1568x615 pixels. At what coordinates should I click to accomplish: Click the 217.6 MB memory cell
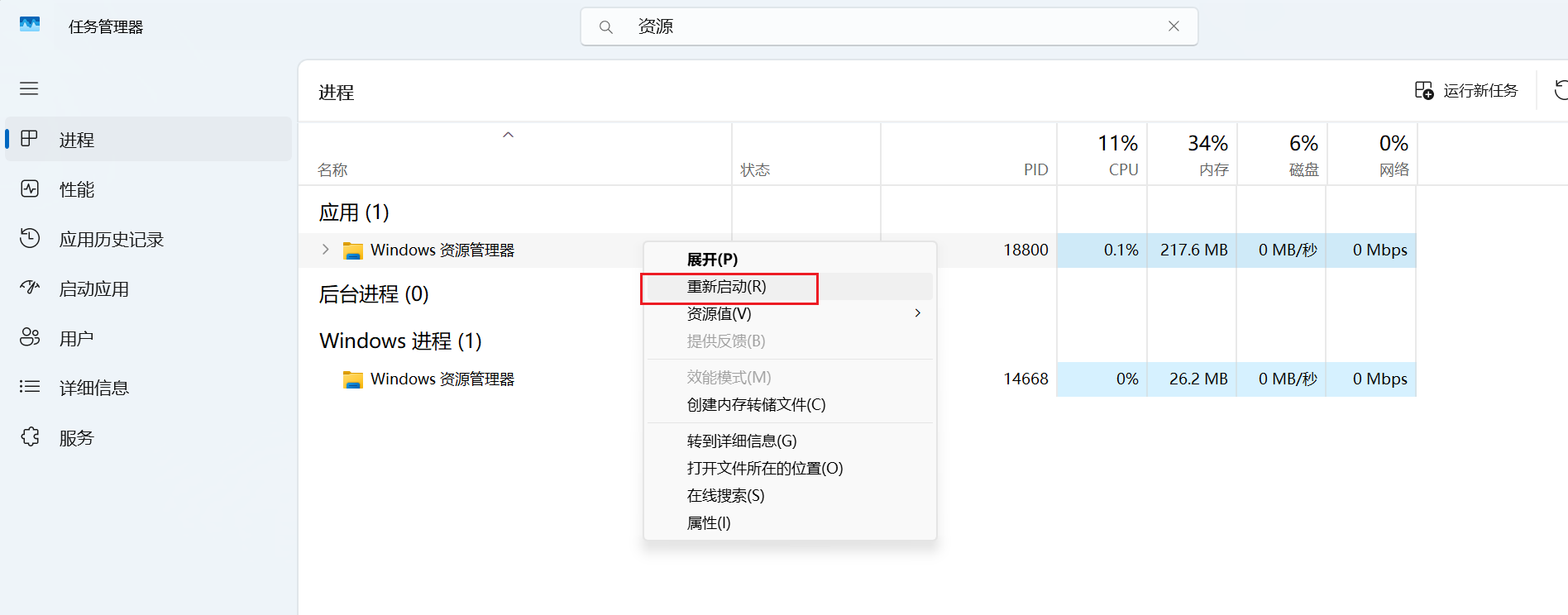coord(1193,250)
